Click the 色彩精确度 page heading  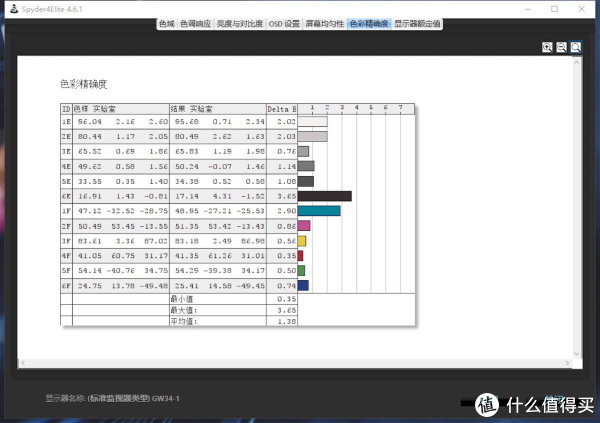(83, 84)
